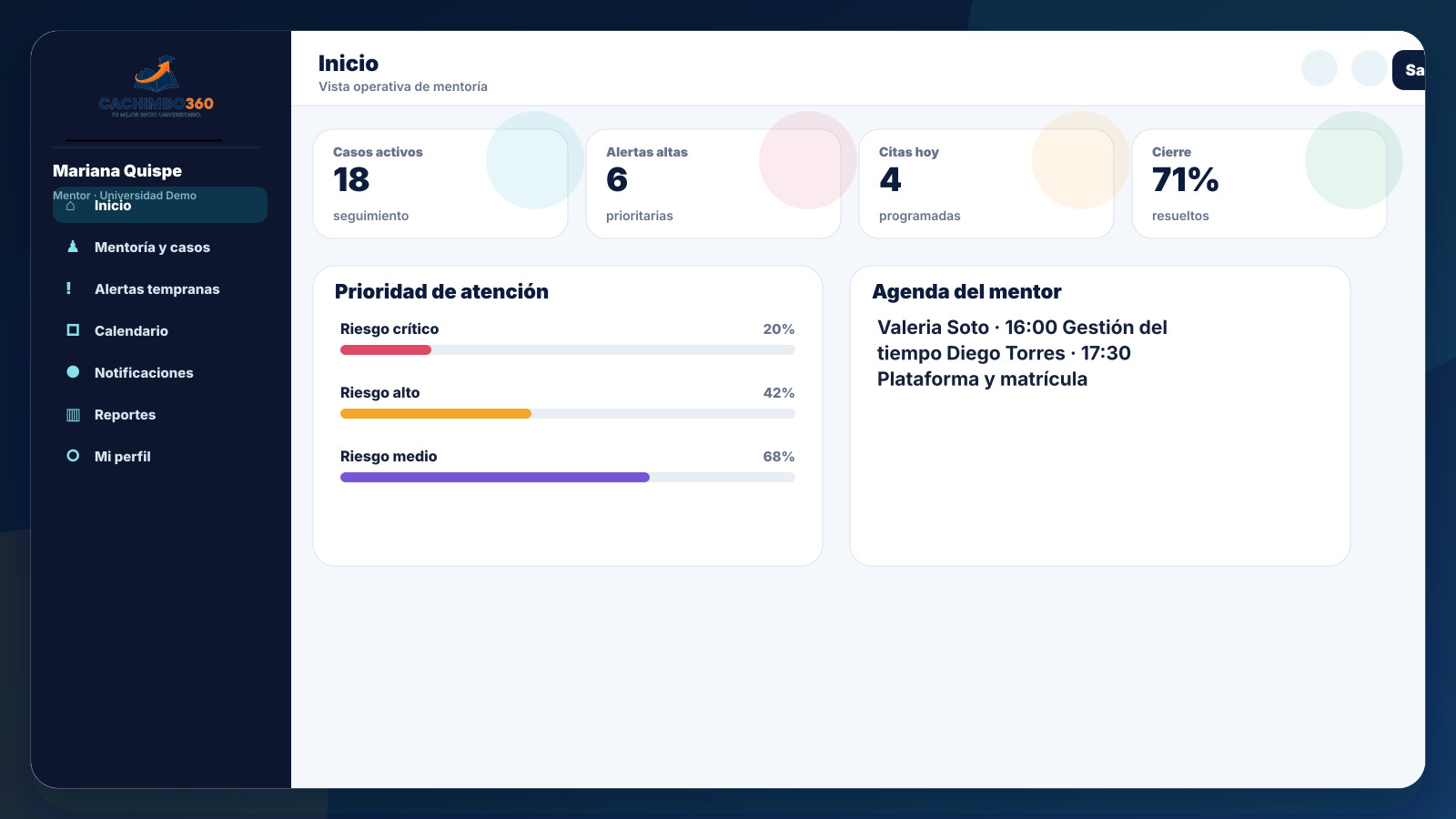Click the Notificaciones dot icon

[73, 372]
